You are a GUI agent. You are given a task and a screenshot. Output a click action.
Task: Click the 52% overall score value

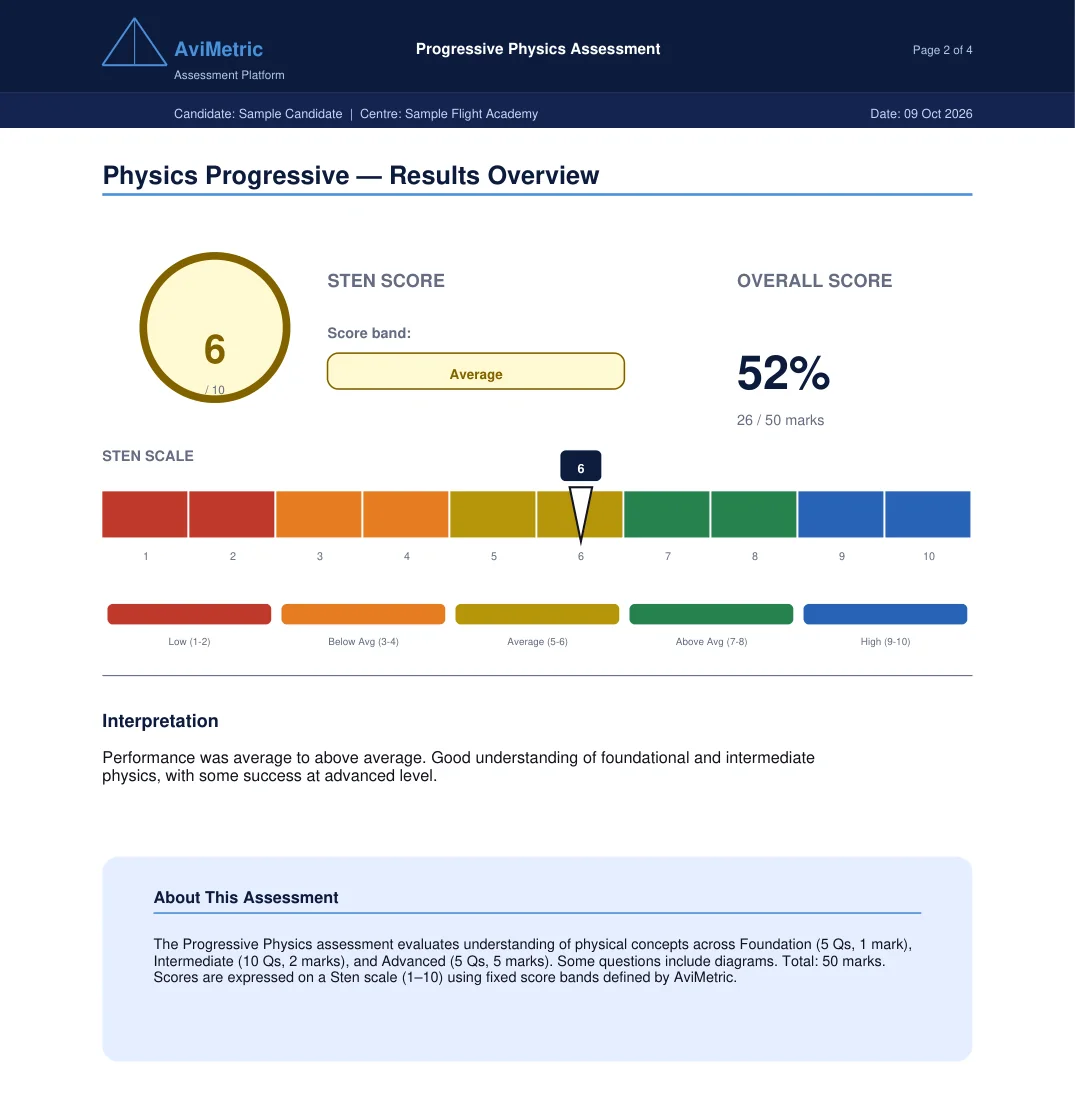[x=783, y=372]
